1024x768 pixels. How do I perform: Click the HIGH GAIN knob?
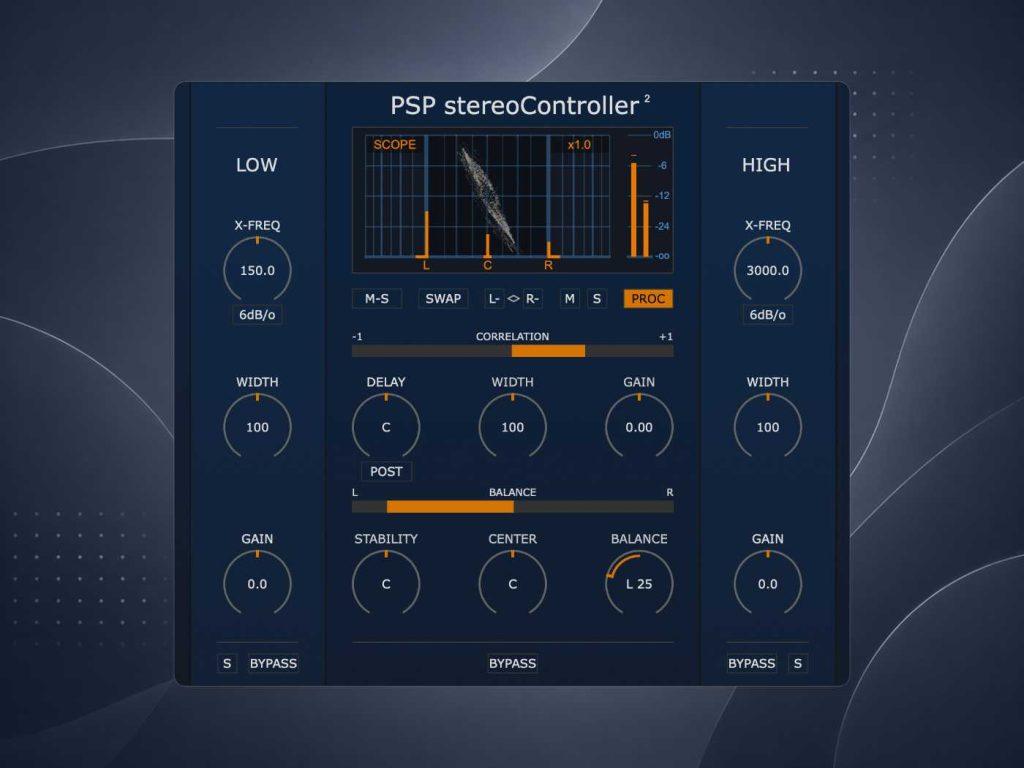click(x=767, y=584)
